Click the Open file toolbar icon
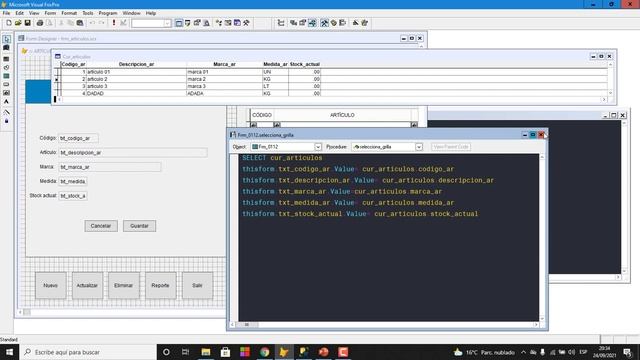The height and width of the screenshot is (360, 640). 18,23
